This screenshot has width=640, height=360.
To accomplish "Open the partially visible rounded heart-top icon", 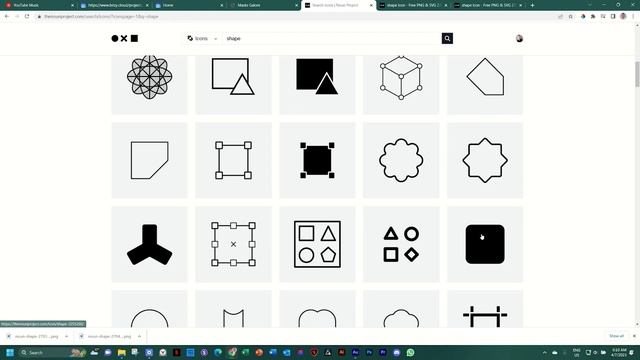I will point(317,318).
